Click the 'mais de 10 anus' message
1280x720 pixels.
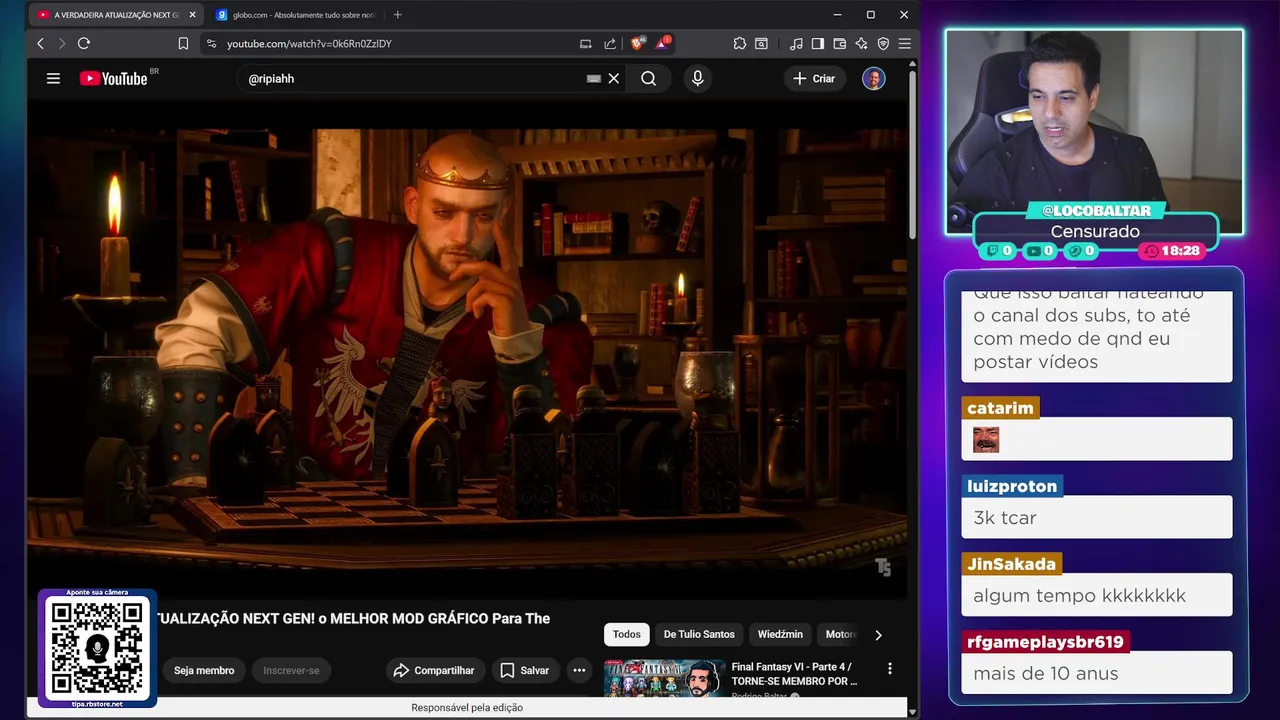tap(1097, 673)
